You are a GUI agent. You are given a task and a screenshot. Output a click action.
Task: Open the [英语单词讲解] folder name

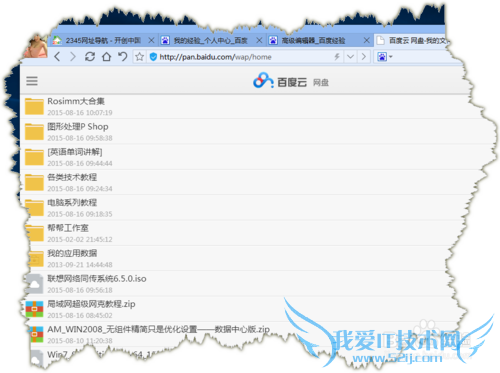(x=75, y=152)
